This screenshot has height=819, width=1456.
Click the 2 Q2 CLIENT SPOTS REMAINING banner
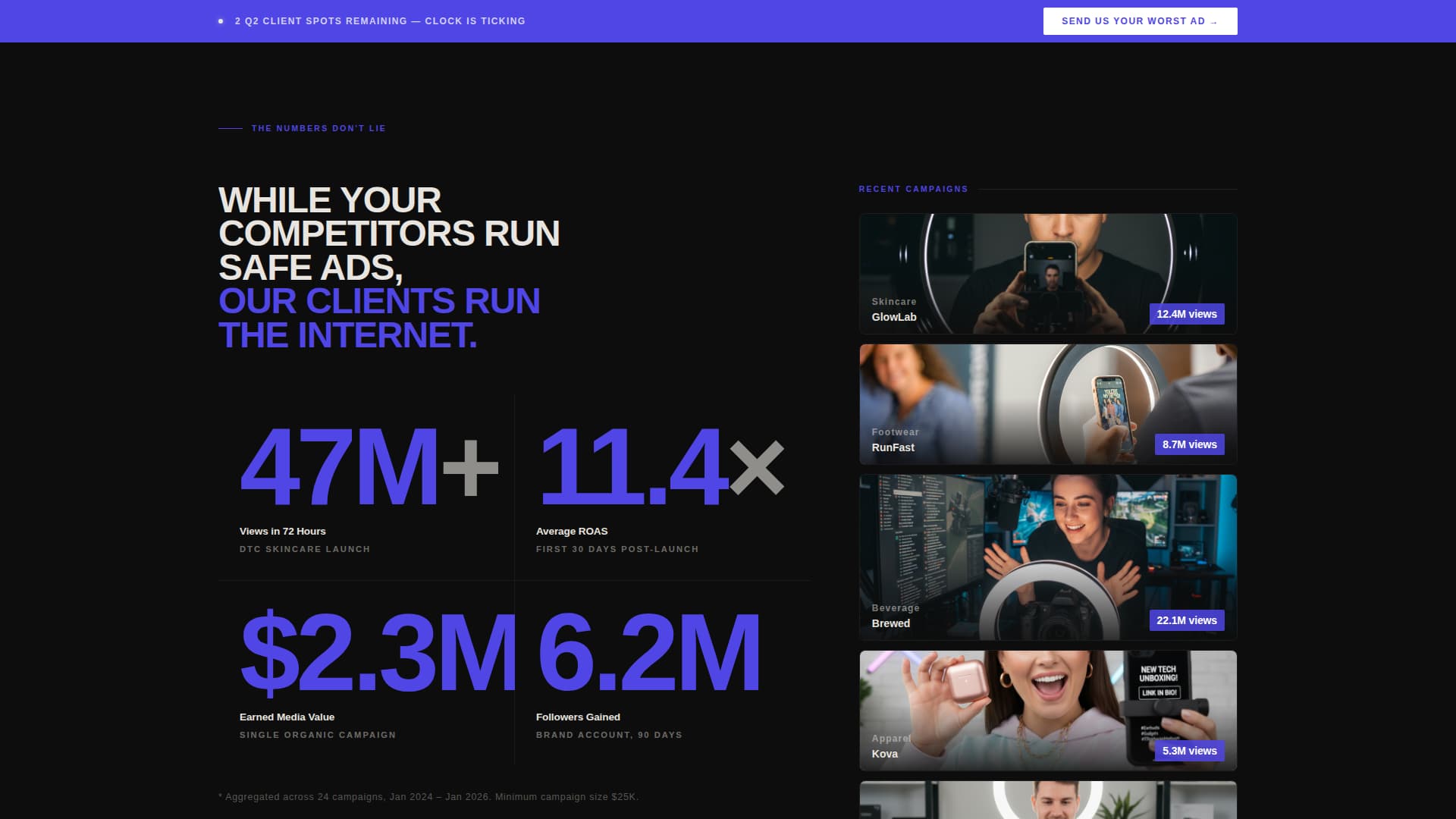coord(380,20)
